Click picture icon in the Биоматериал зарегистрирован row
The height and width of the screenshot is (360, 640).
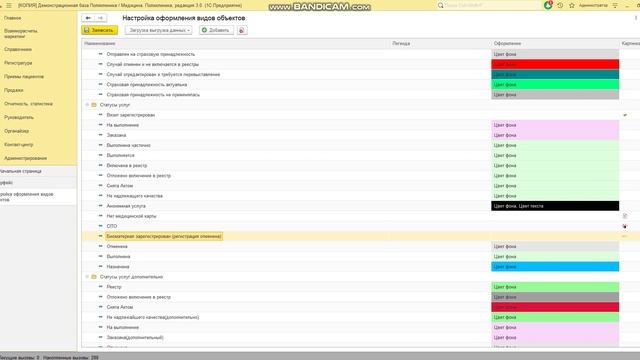tap(625, 236)
